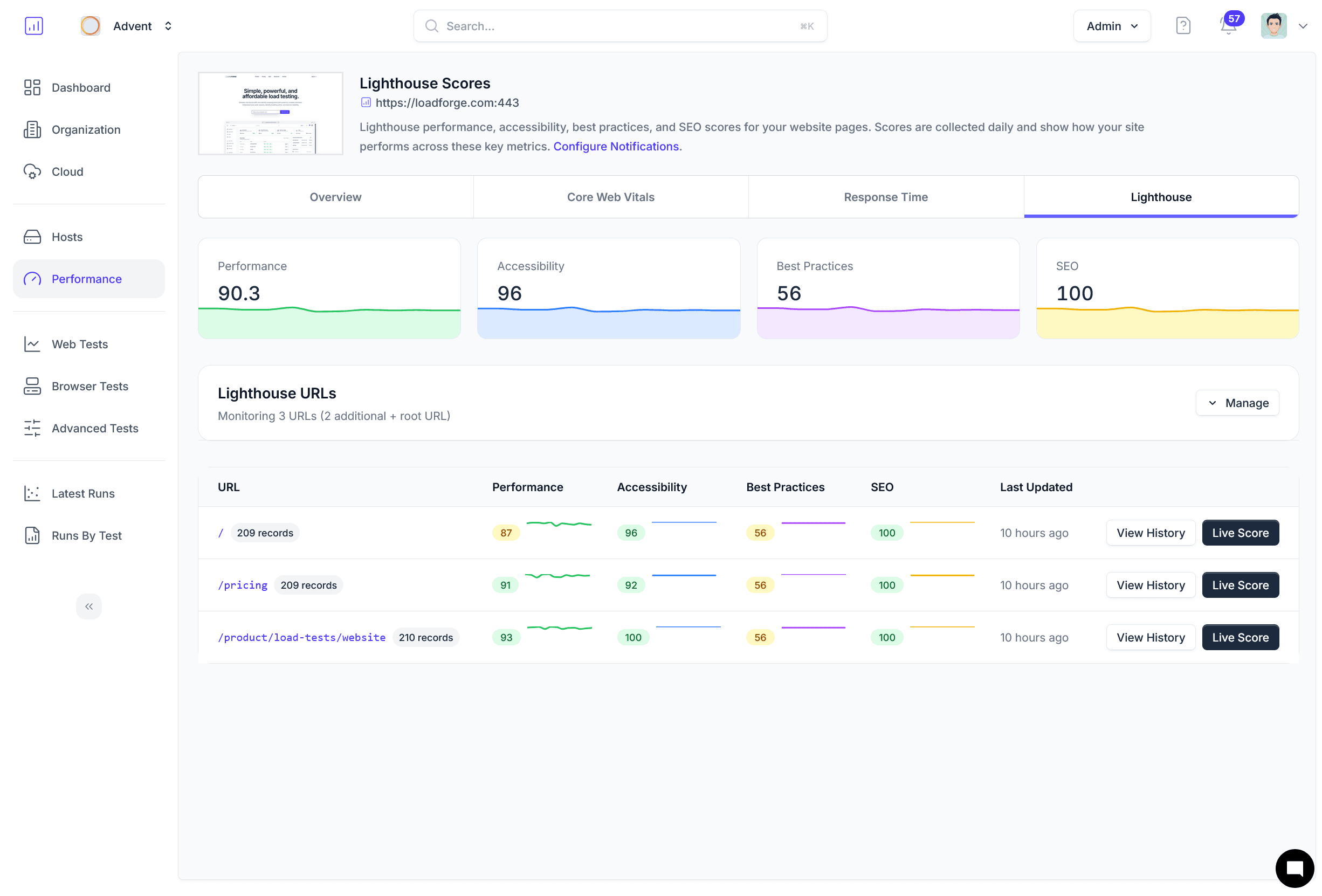1322x896 pixels.
Task: Open notifications bell with 57 alerts
Action: click(1228, 26)
